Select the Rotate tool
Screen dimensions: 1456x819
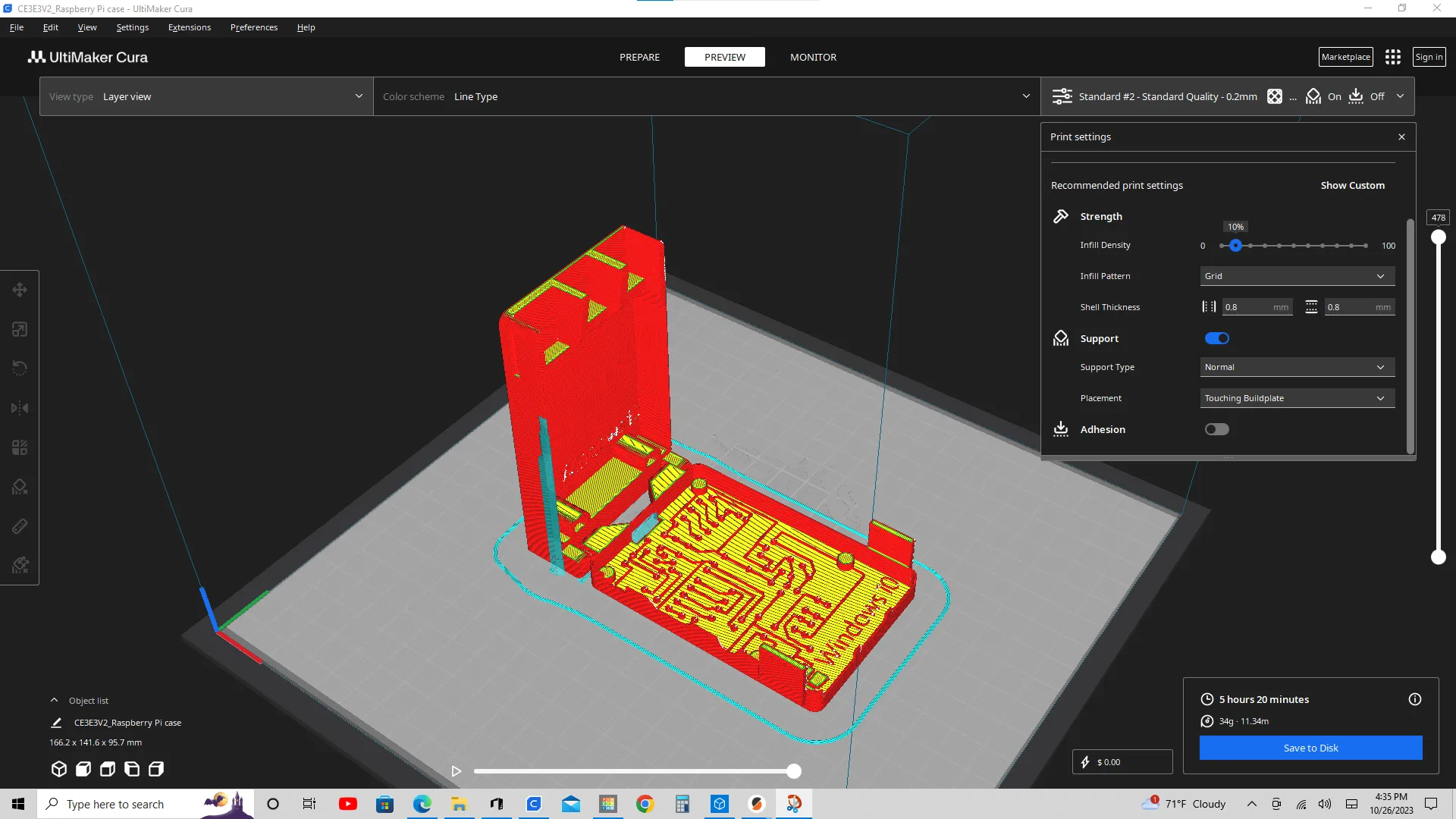19,368
